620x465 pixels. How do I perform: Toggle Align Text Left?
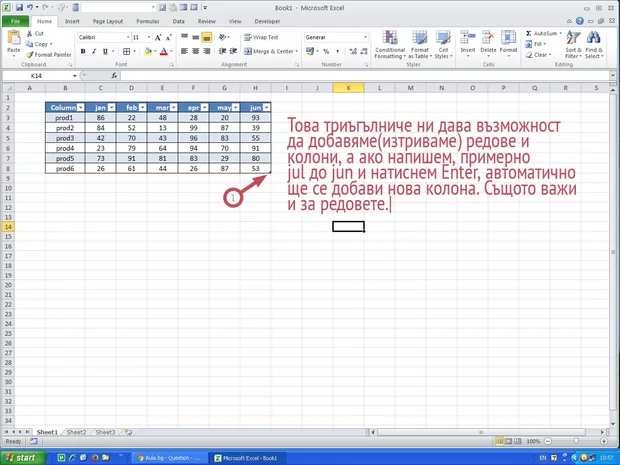point(184,51)
